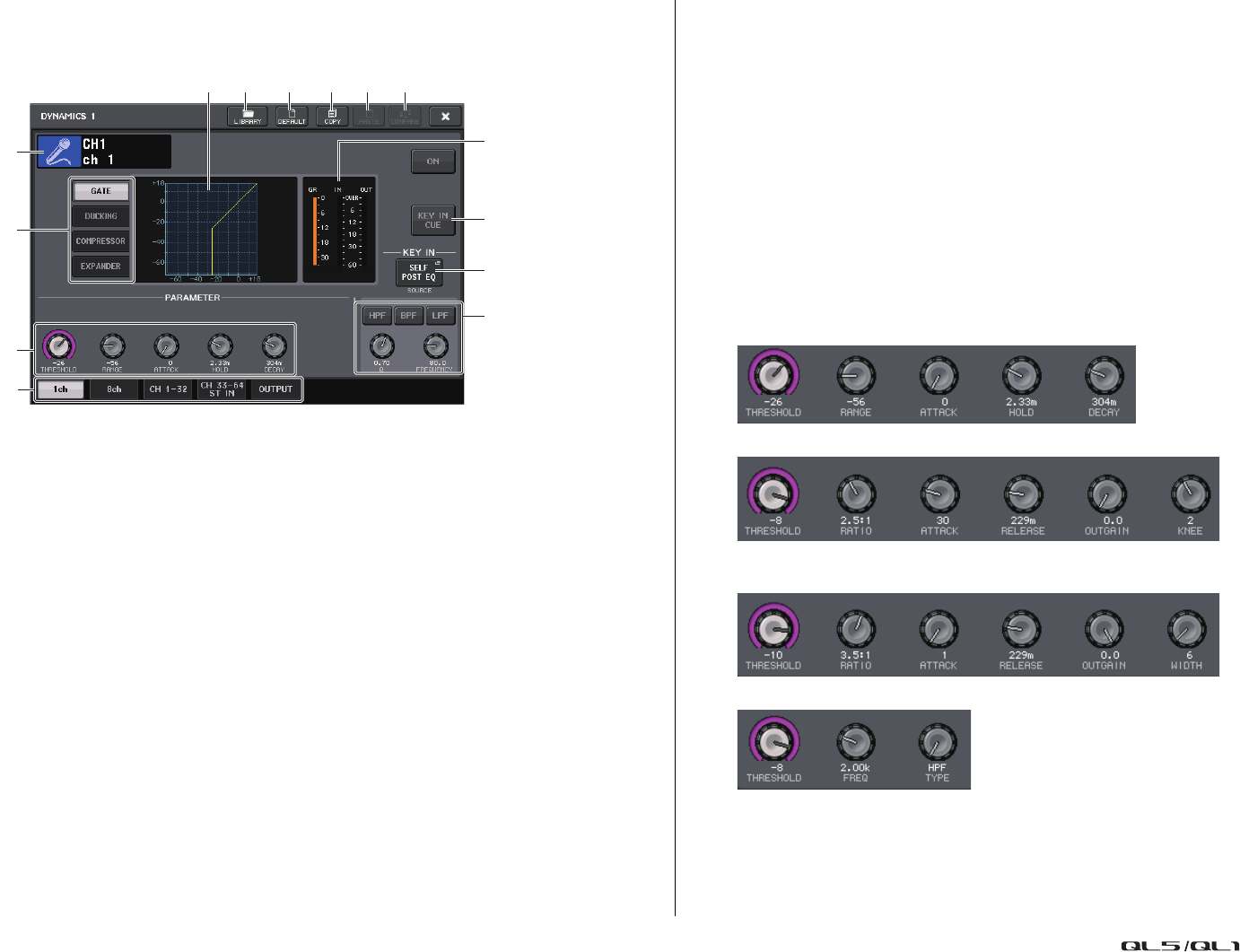1240x952 pixels.
Task: Reset parameters with the DEFAULT icon
Action: [x=292, y=117]
